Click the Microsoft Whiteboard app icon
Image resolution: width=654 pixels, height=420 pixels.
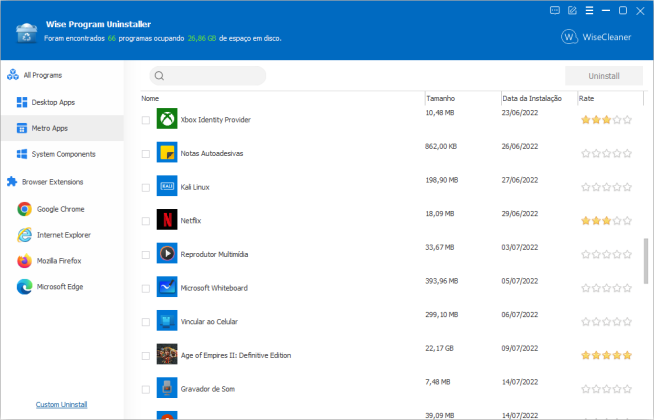point(167,287)
